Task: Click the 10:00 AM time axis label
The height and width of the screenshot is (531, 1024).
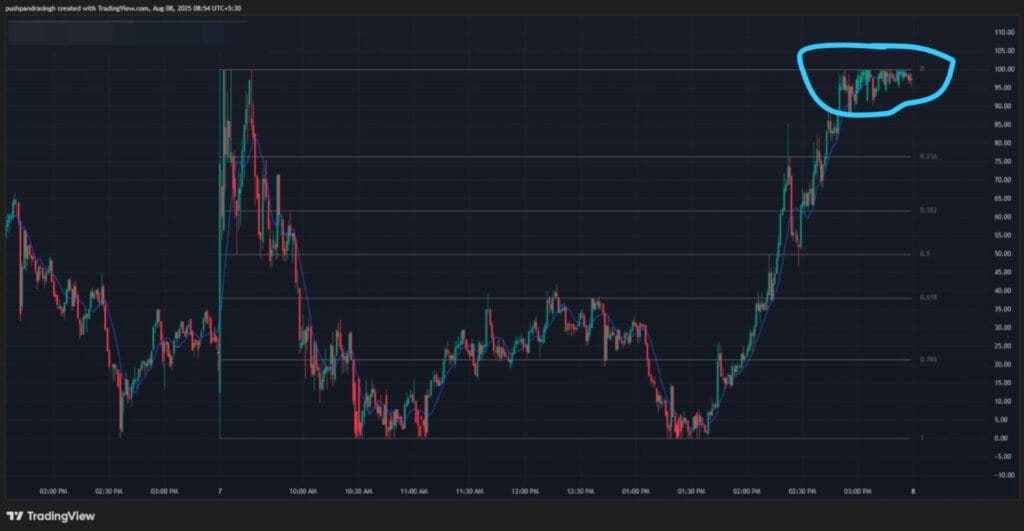Action: (304, 491)
